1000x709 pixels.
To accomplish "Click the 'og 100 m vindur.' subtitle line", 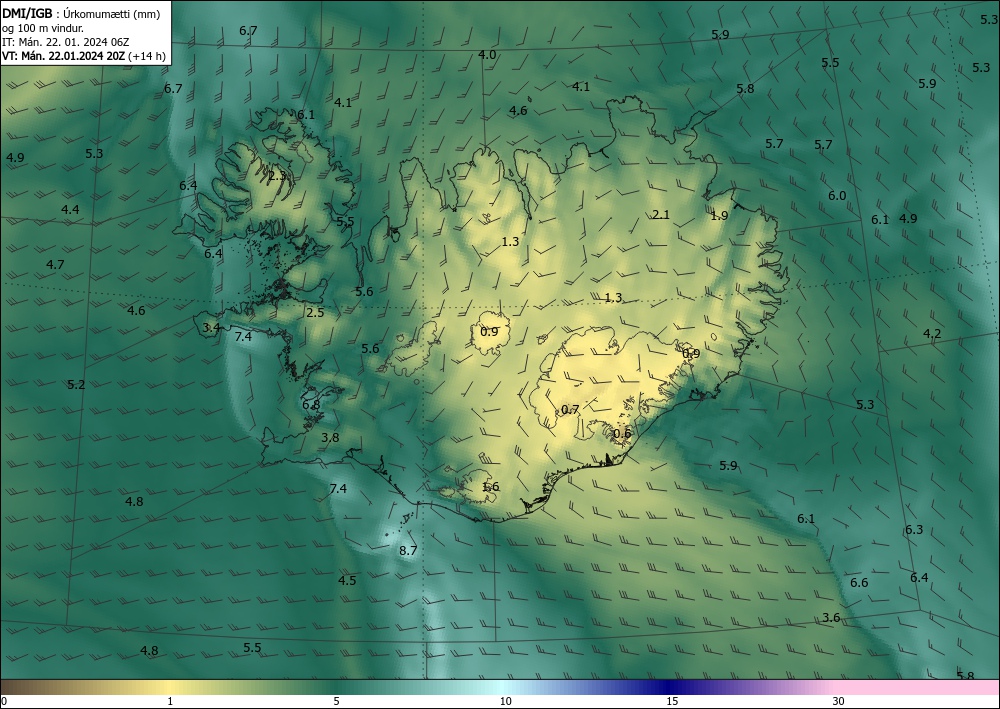I will click(x=43, y=28).
